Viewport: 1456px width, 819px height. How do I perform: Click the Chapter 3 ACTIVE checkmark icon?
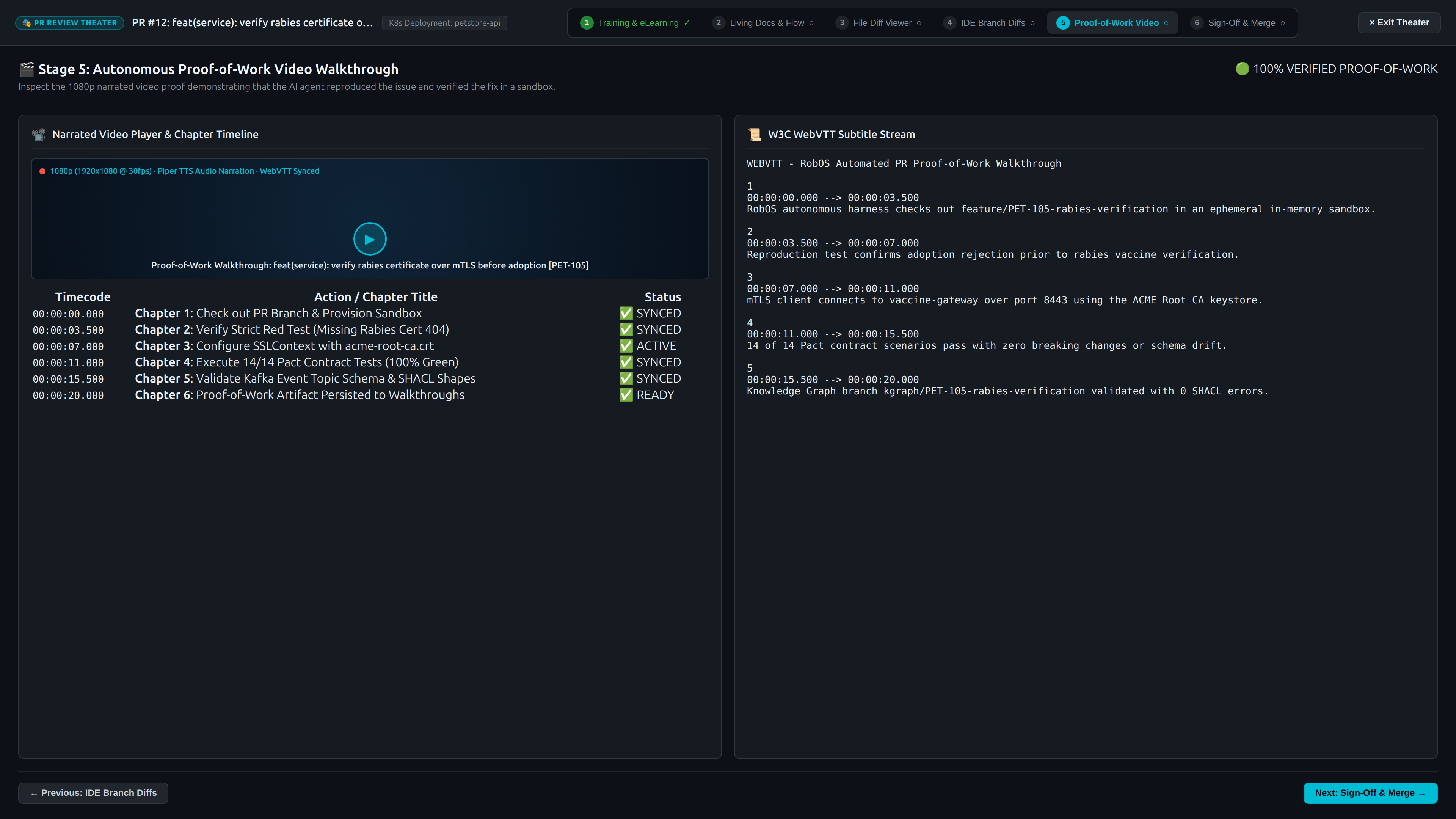[x=626, y=346]
